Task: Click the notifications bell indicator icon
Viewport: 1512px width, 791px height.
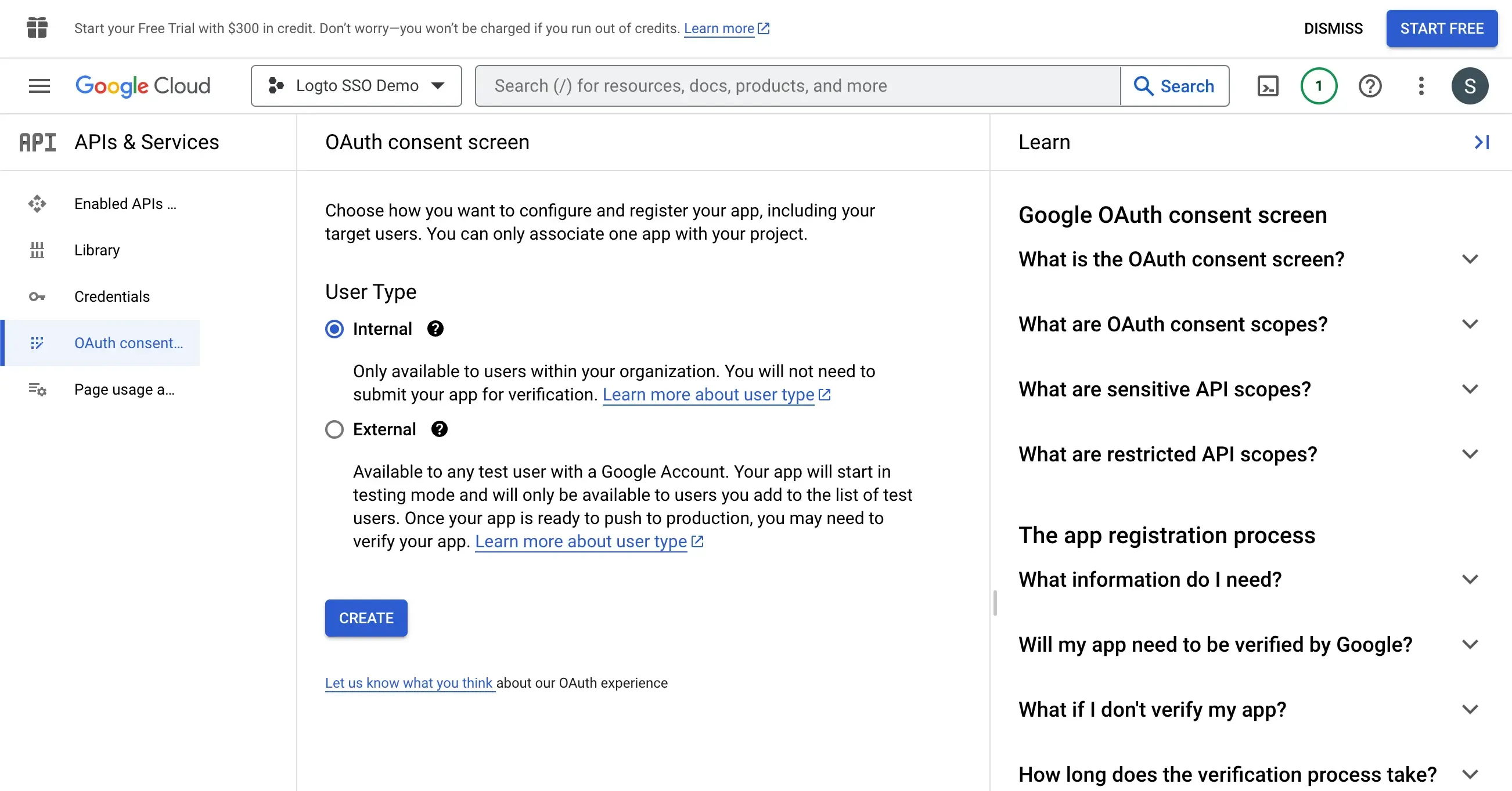Action: [x=1318, y=85]
